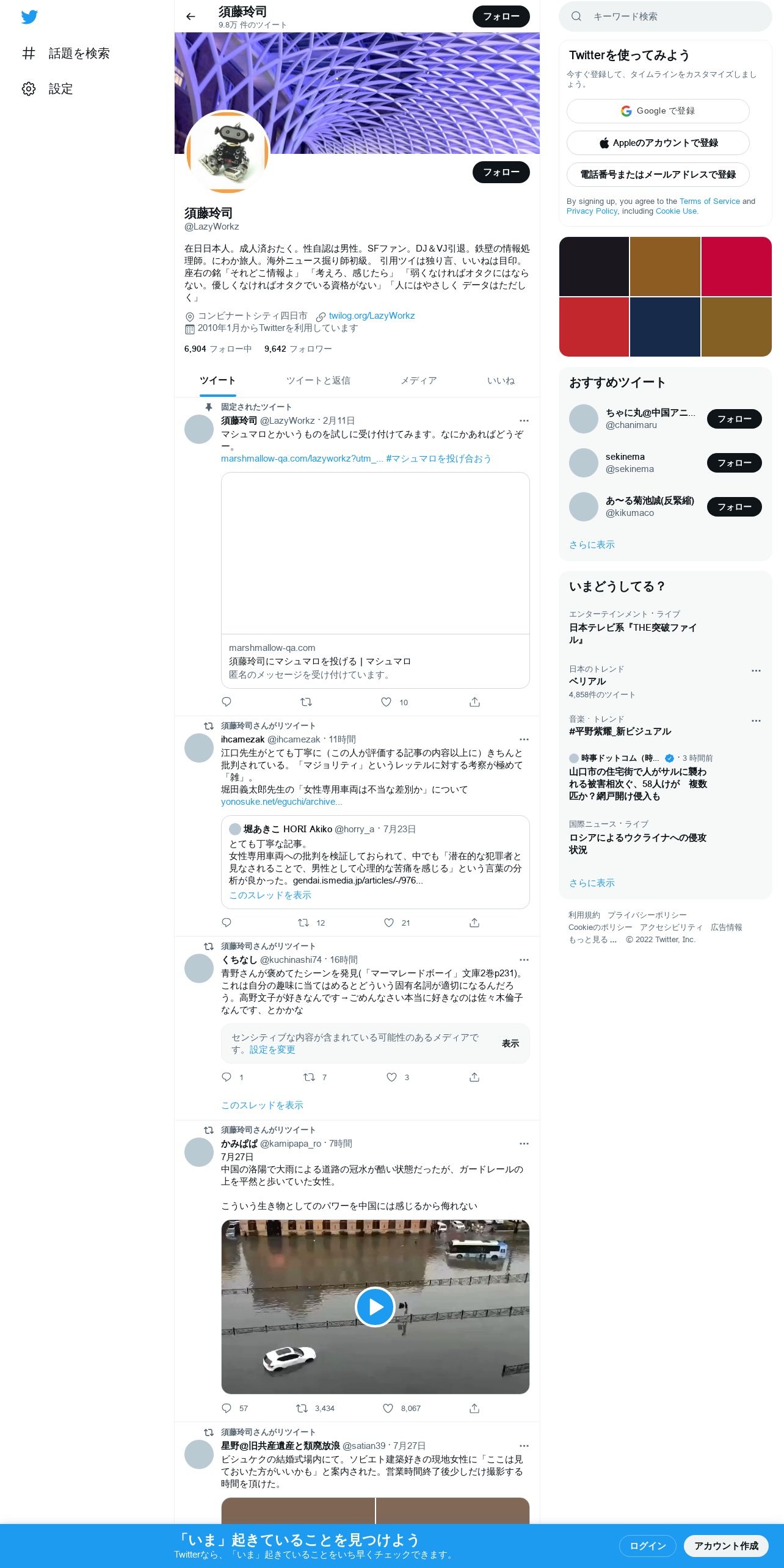Open more menu for #平野紫耀_新ビジュアル trend

(756, 720)
